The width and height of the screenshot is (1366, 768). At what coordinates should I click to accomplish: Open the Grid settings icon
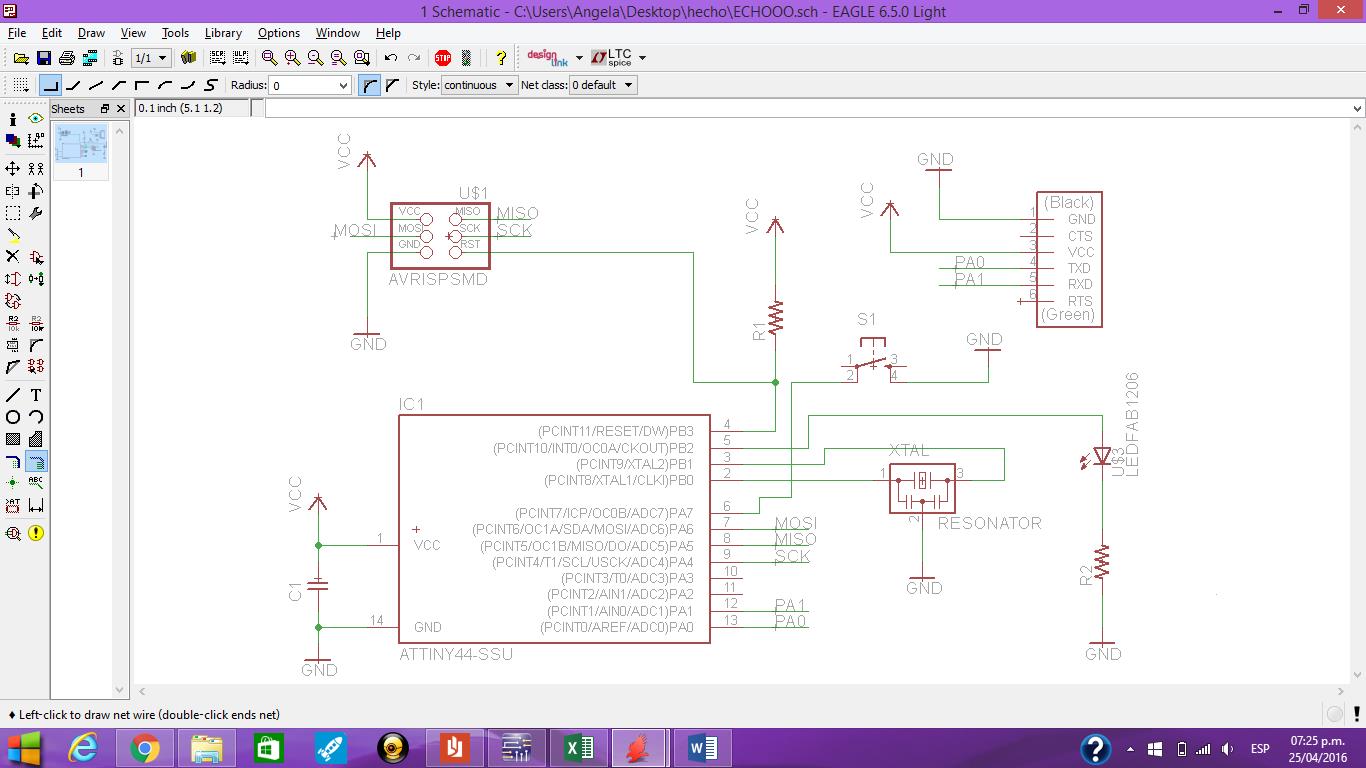(x=20, y=85)
